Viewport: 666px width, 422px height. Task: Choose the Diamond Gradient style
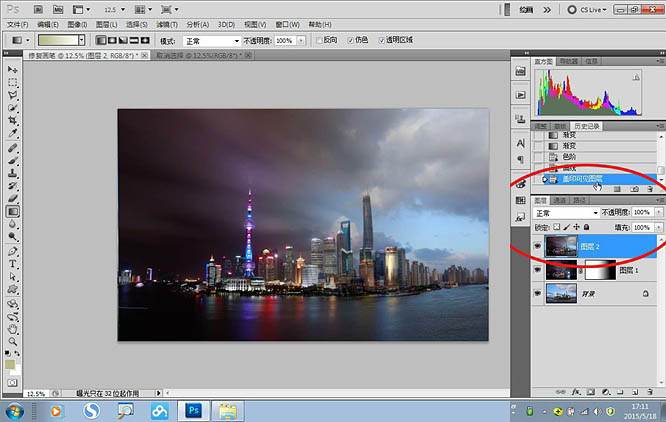click(145, 40)
